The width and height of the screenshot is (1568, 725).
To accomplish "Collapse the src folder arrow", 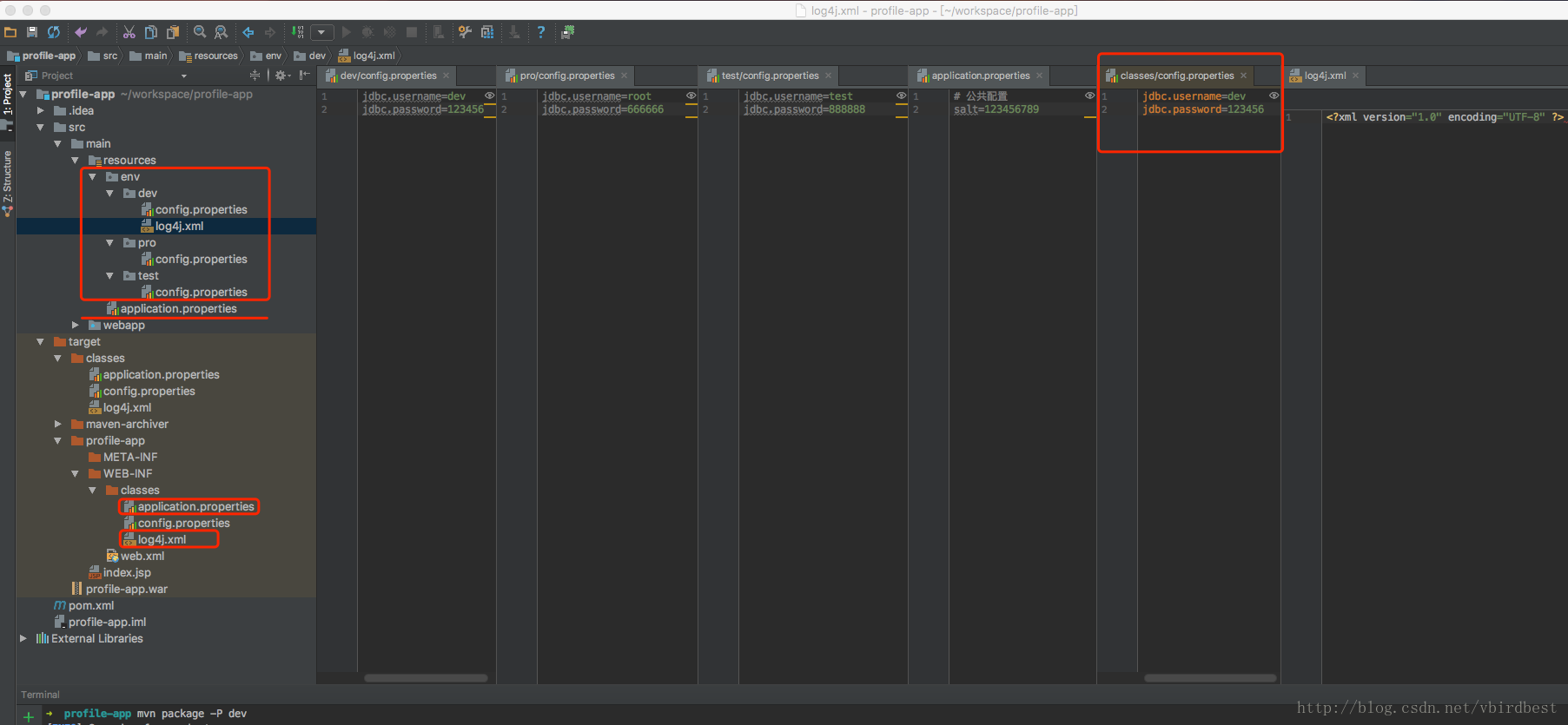I will point(40,127).
